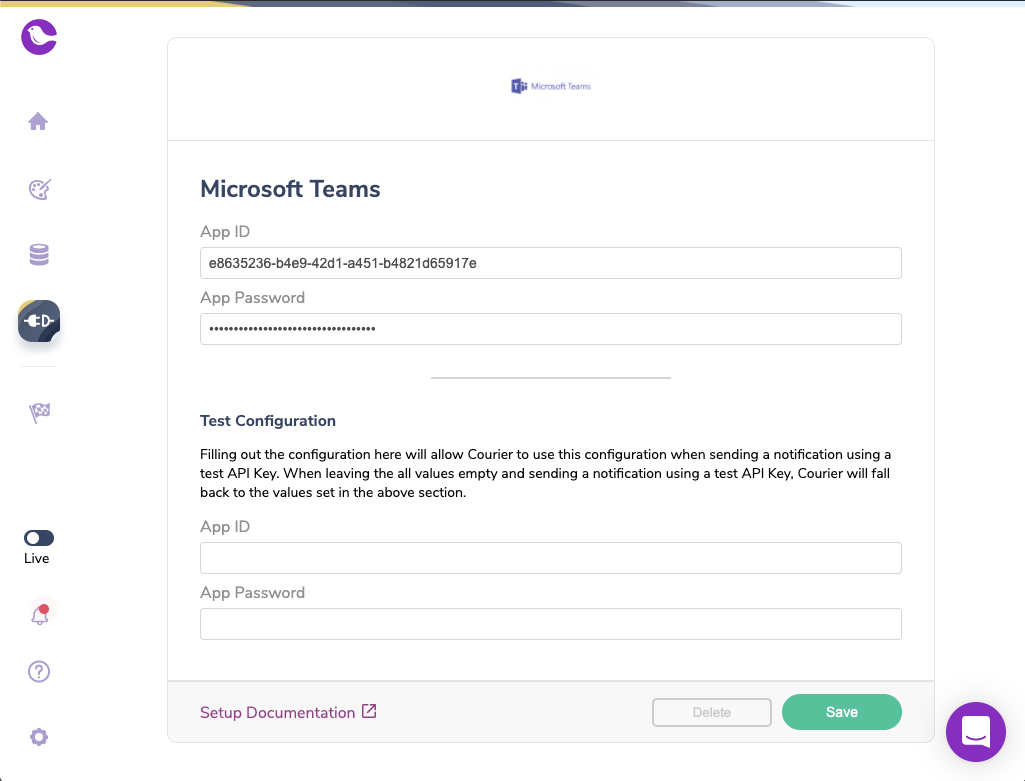
Task: Click the Microsoft Teams logo header
Action: click(550, 86)
